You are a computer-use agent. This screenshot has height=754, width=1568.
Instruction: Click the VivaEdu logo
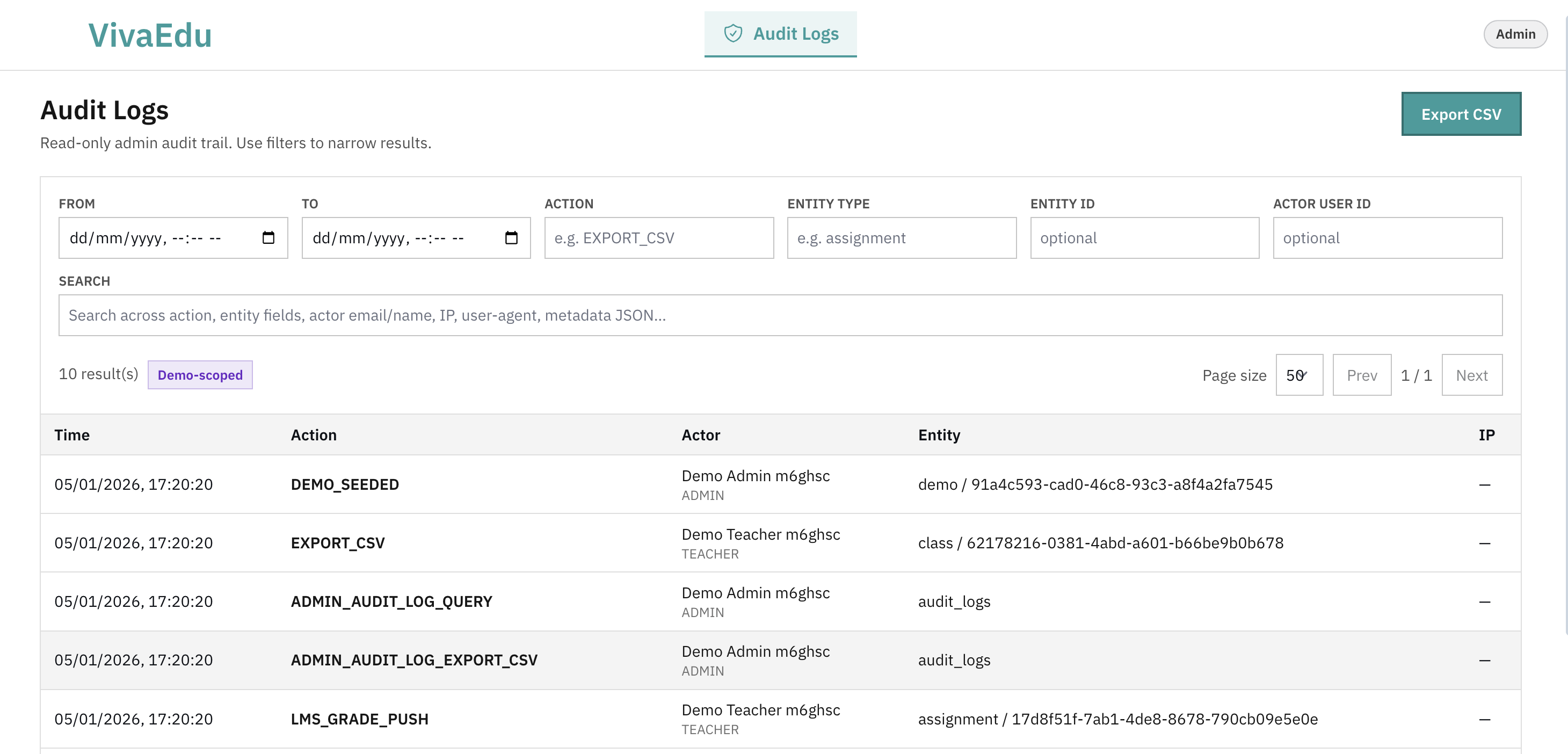(x=150, y=35)
